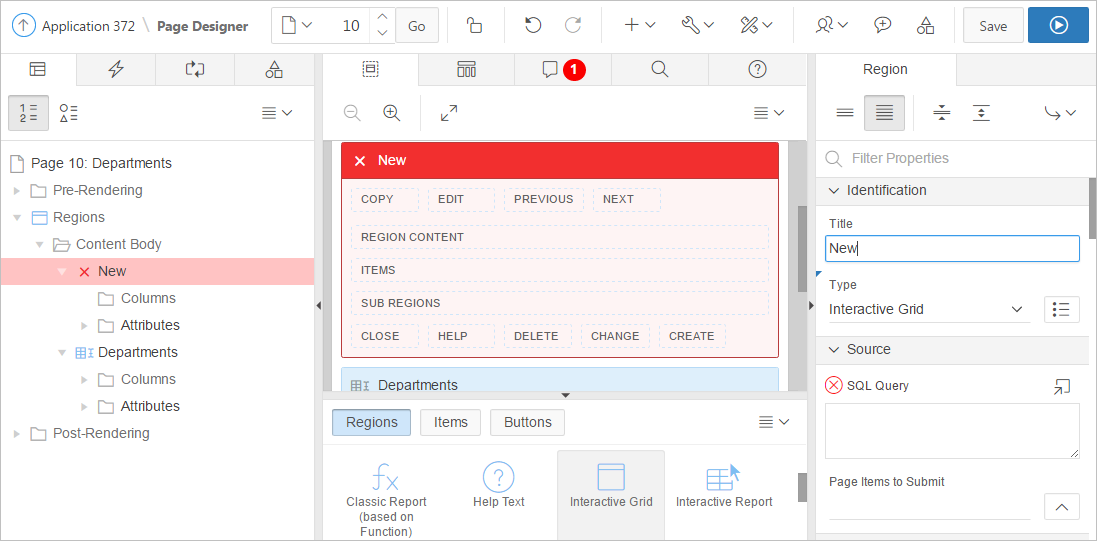Click the Filter Properties search field

click(950, 158)
